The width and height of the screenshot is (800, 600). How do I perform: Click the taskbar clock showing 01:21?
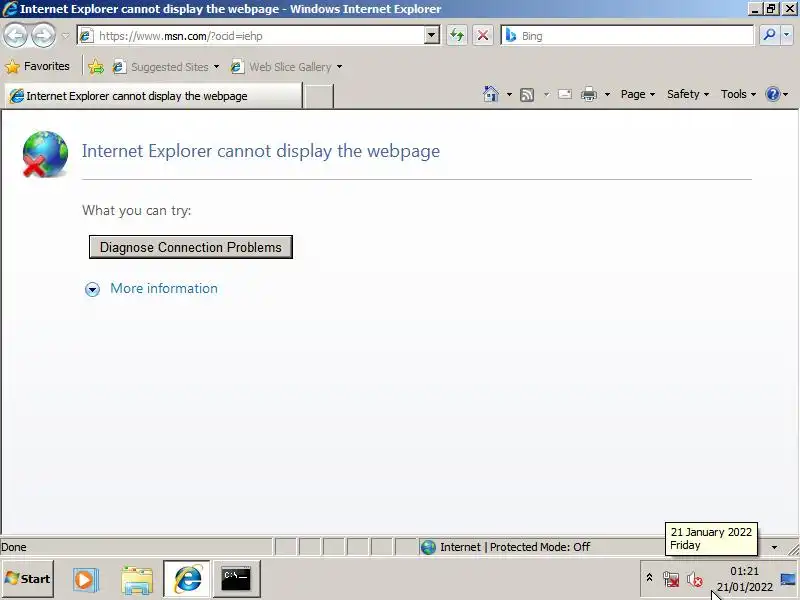coord(744,579)
